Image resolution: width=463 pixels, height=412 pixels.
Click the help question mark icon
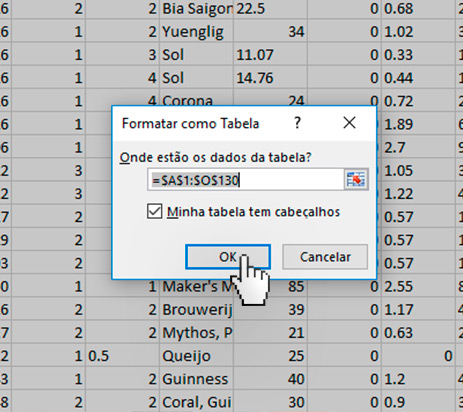(297, 123)
